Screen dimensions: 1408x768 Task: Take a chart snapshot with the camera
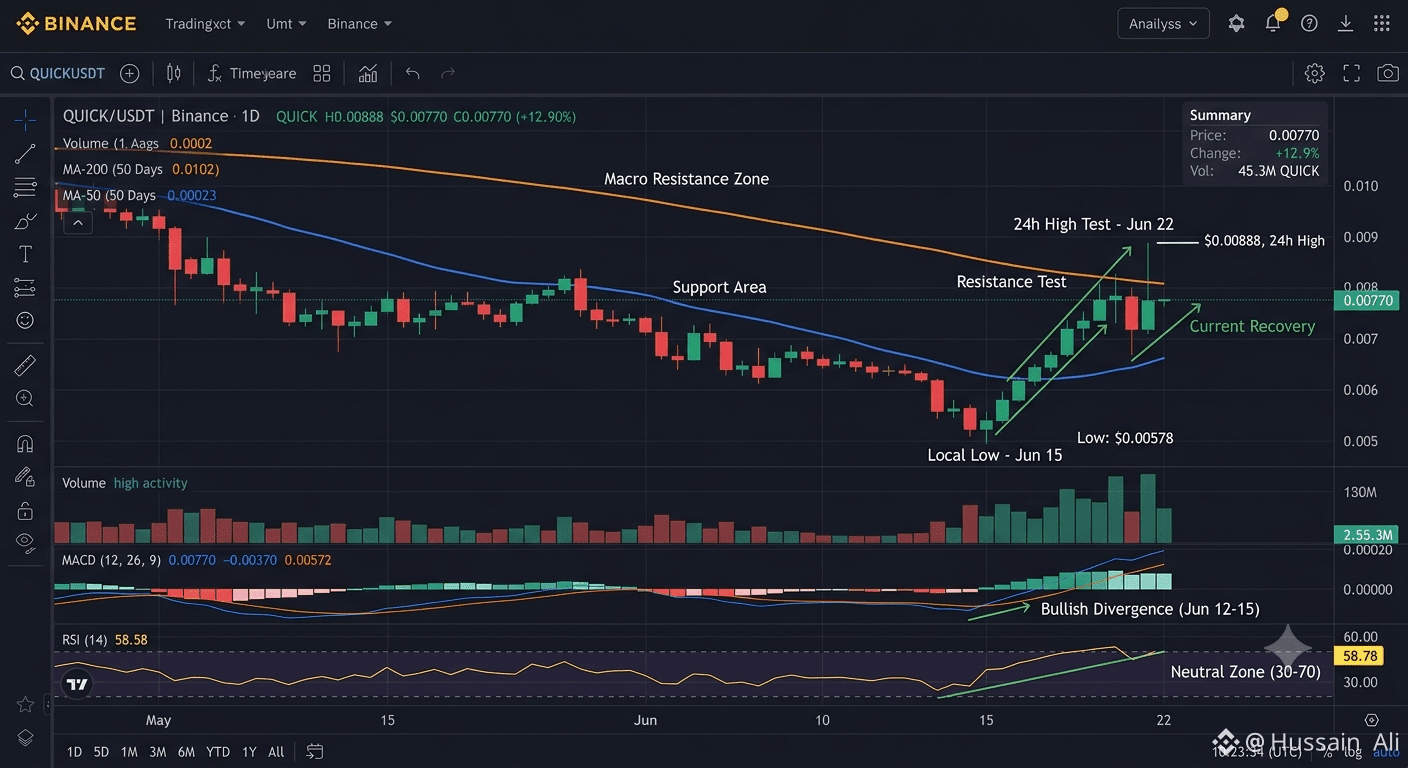1388,73
